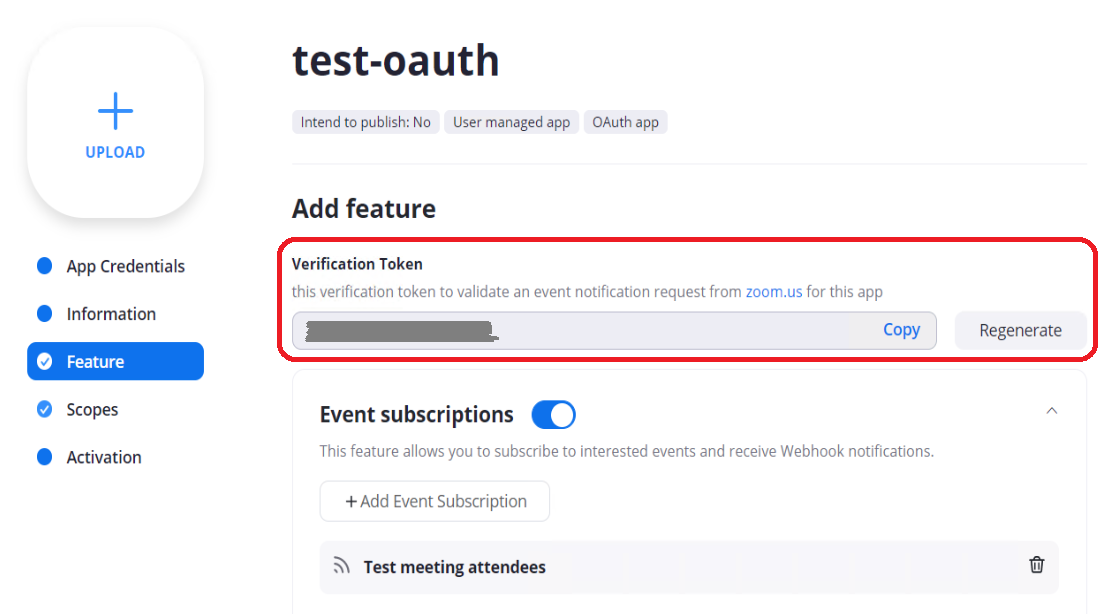The height and width of the screenshot is (614, 1101).
Task: Copy the verification token
Action: click(901, 330)
